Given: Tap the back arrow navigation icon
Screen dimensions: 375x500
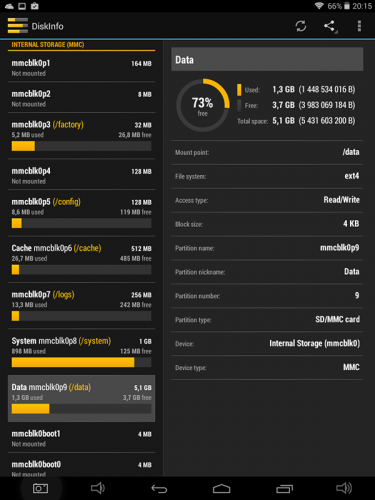Looking at the screenshot, I should pyautogui.click(x=159, y=489).
